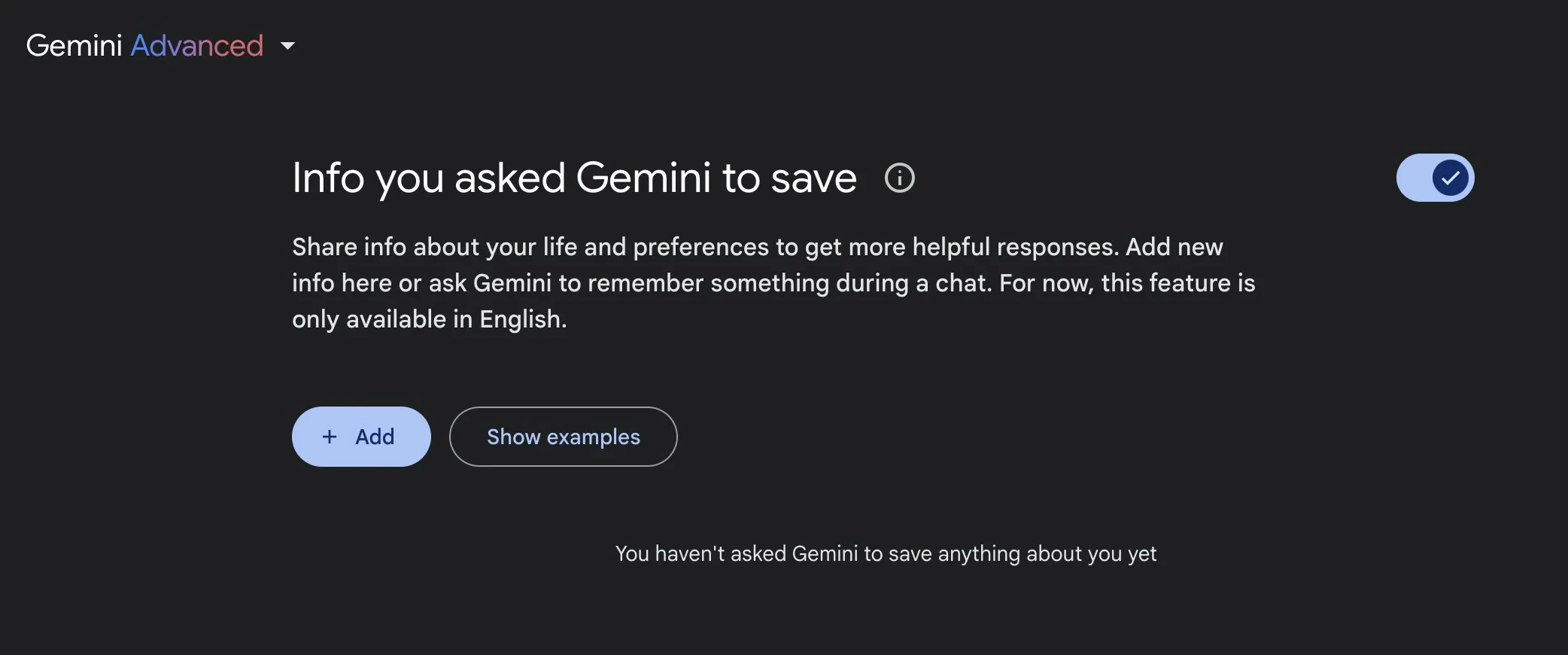The height and width of the screenshot is (655, 1568).
Task: Select the colored Advanced label
Action: [x=197, y=46]
